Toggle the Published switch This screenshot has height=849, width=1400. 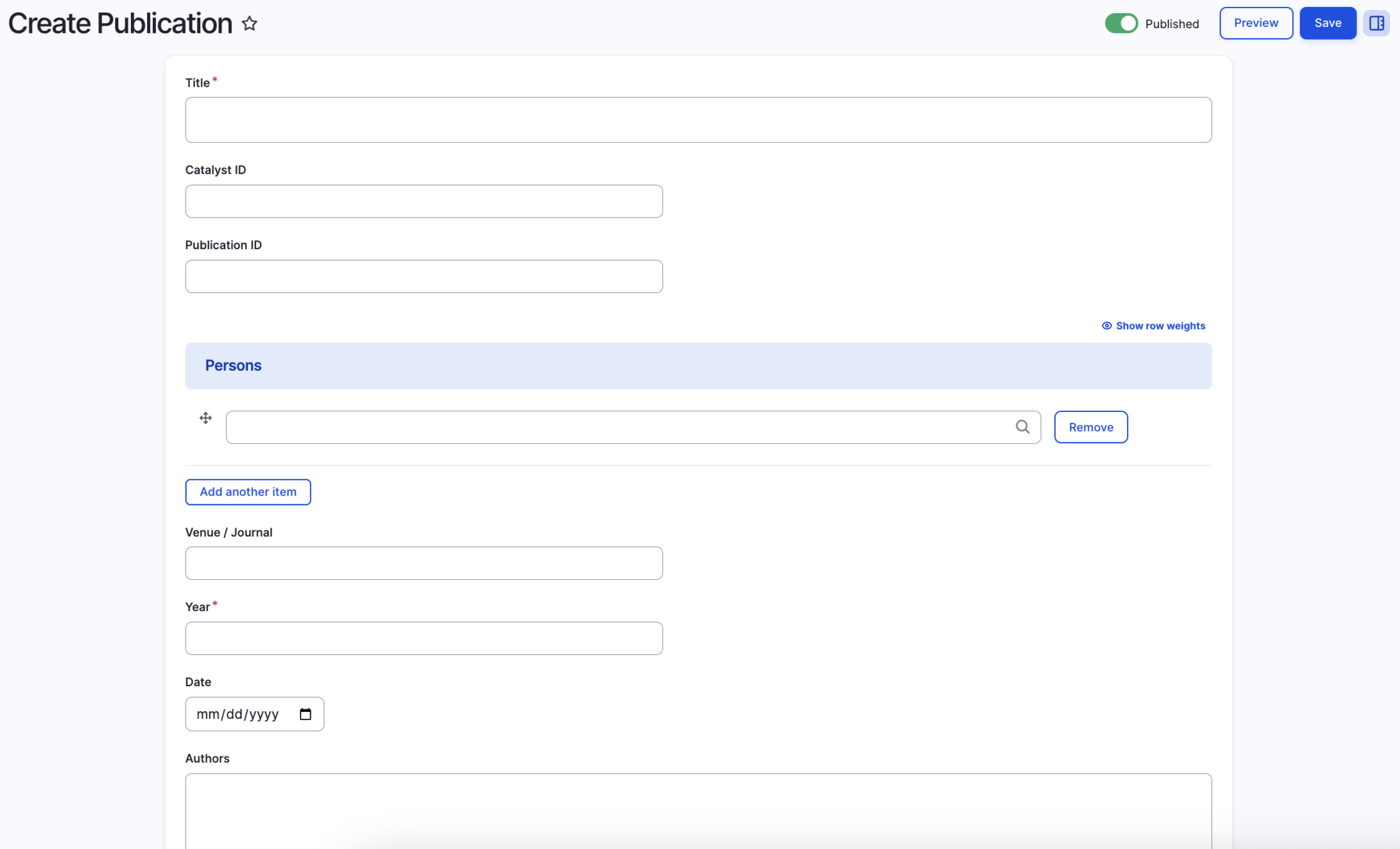point(1121,23)
